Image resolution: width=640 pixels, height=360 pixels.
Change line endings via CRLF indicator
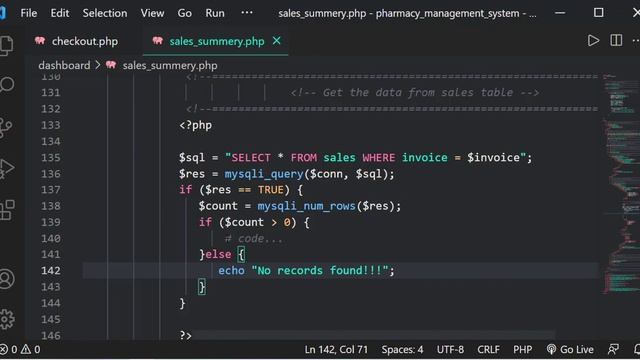488,349
